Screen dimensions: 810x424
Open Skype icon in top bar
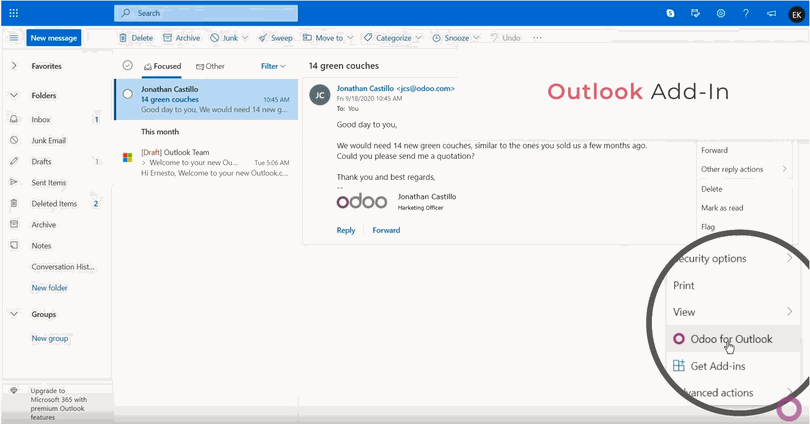pos(670,13)
